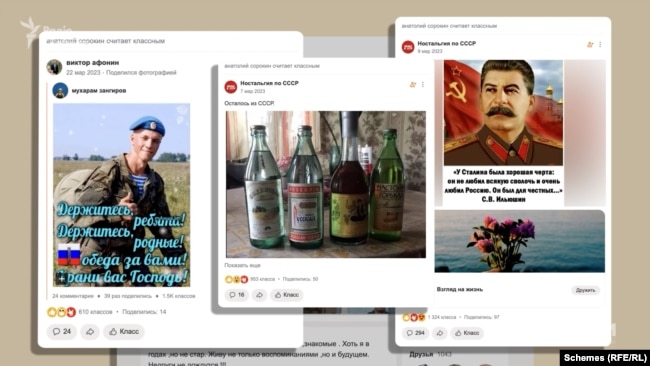Open the flowers by sea image
This screenshot has height=366, width=650.
pyautogui.click(x=519, y=241)
